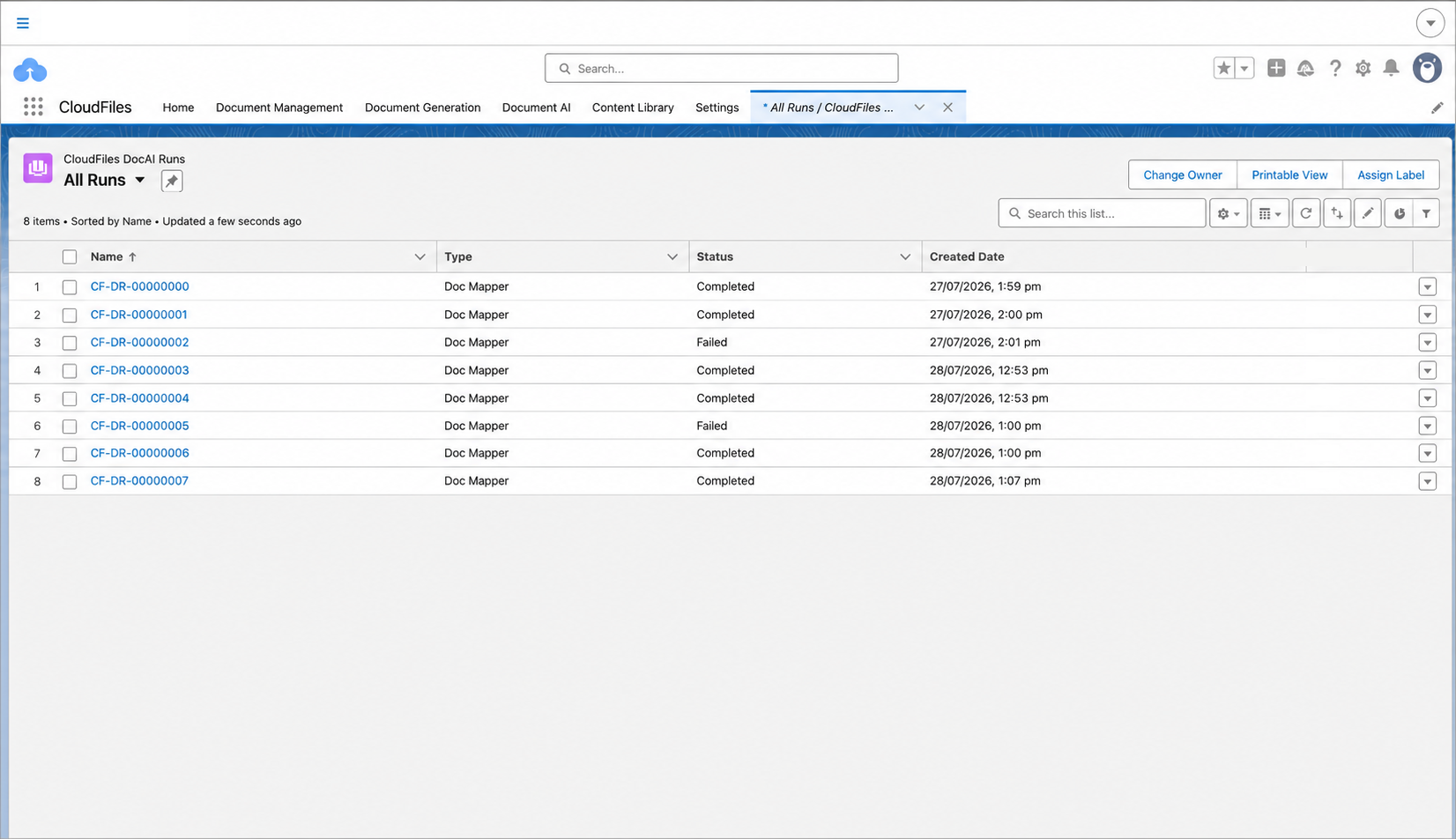Refresh the list view
Screen dimensions: 1456x839
point(1306,213)
